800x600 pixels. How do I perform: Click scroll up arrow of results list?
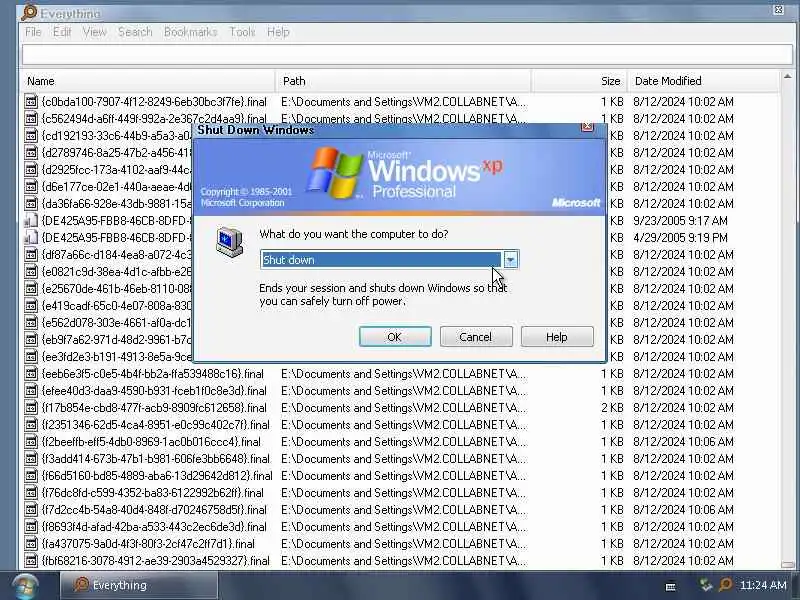coord(787,77)
